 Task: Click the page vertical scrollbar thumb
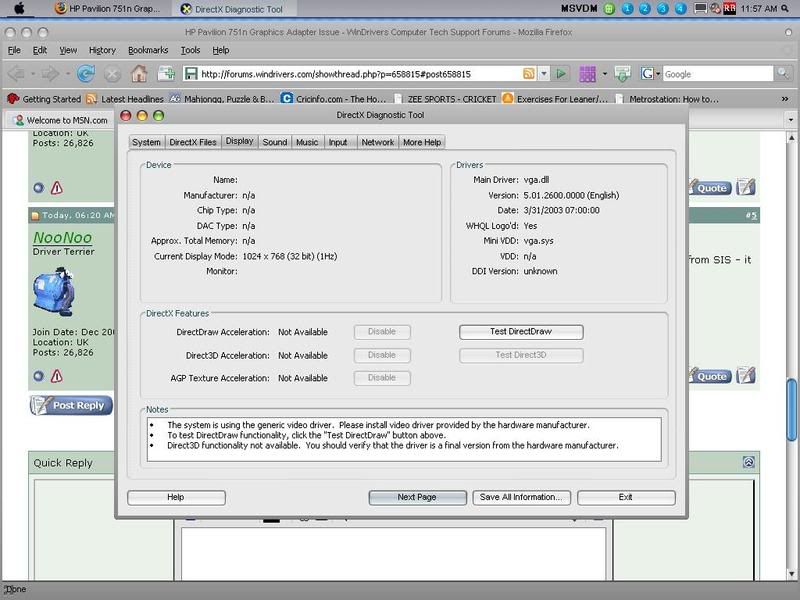point(791,410)
